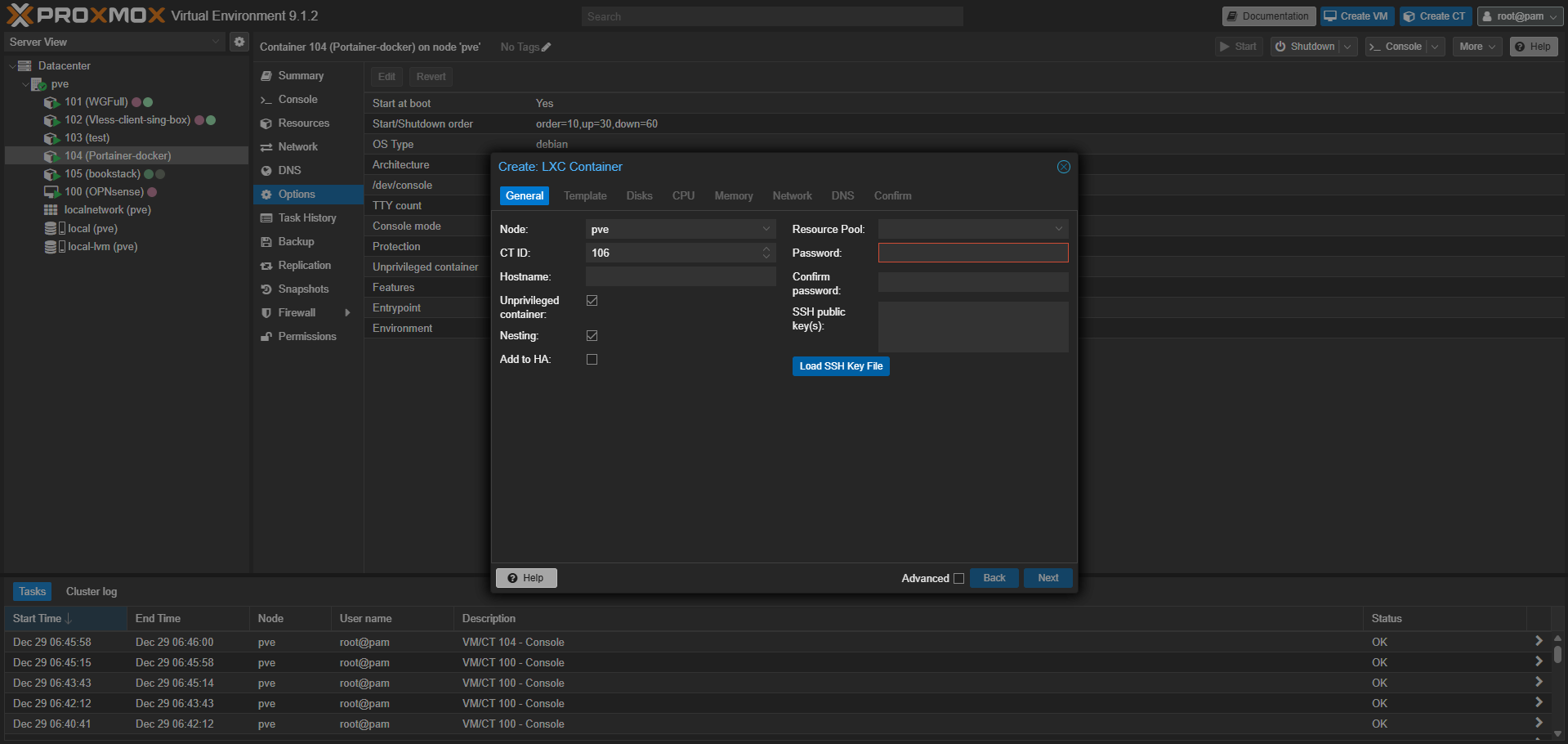Enable the Advanced checkbox in dialog
This screenshot has height=744, width=1568.
pos(959,579)
